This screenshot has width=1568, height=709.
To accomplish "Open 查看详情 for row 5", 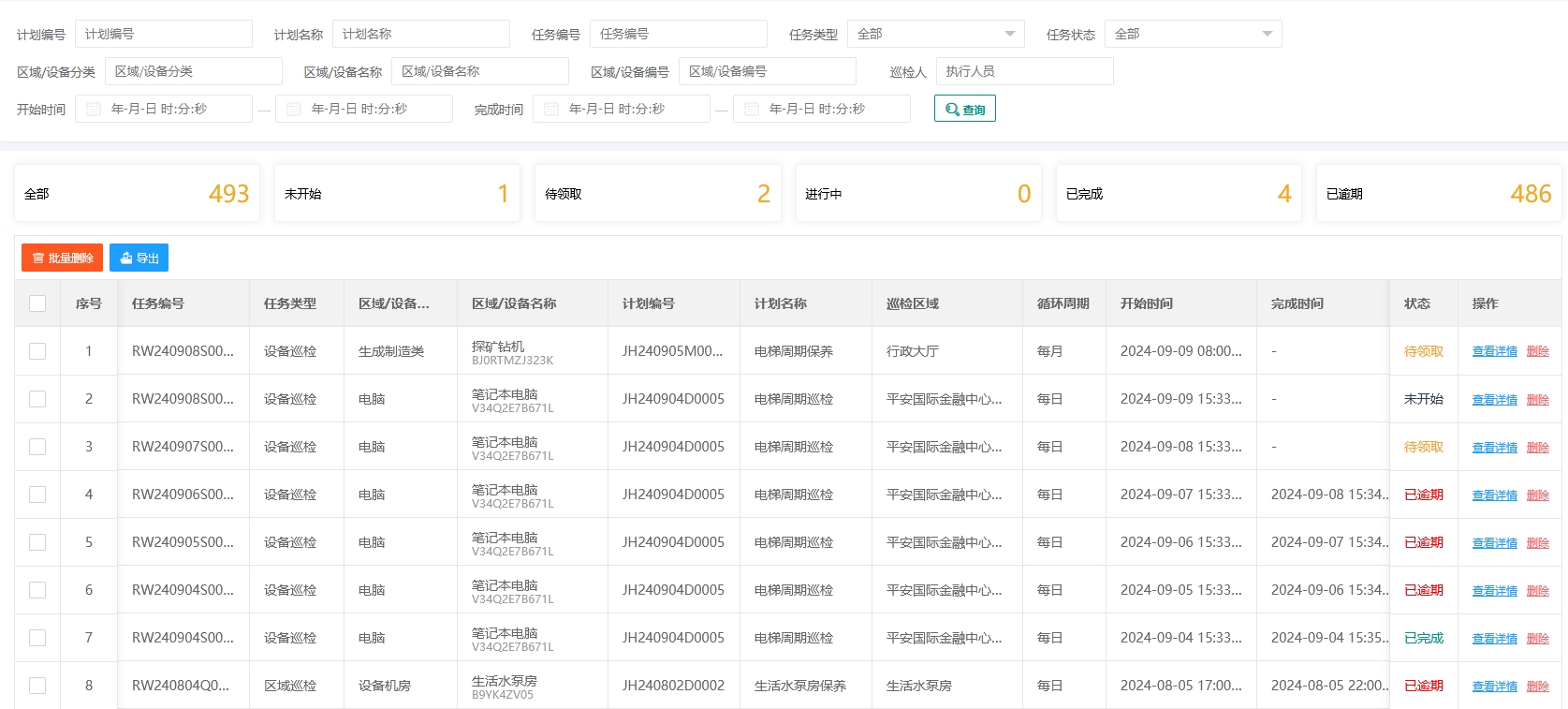I will pos(1495,542).
